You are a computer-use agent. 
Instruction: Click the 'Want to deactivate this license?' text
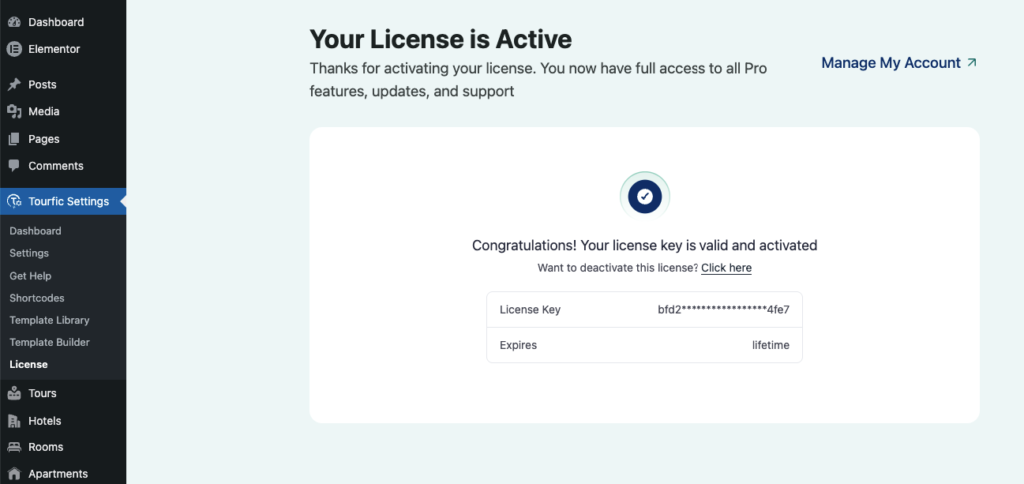coord(618,268)
